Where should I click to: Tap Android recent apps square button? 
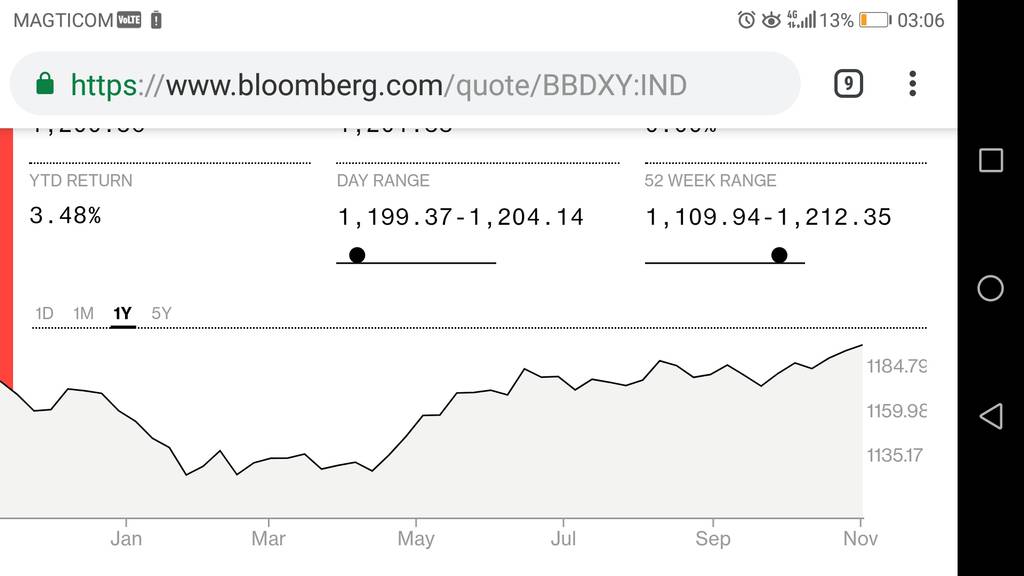tap(991, 160)
